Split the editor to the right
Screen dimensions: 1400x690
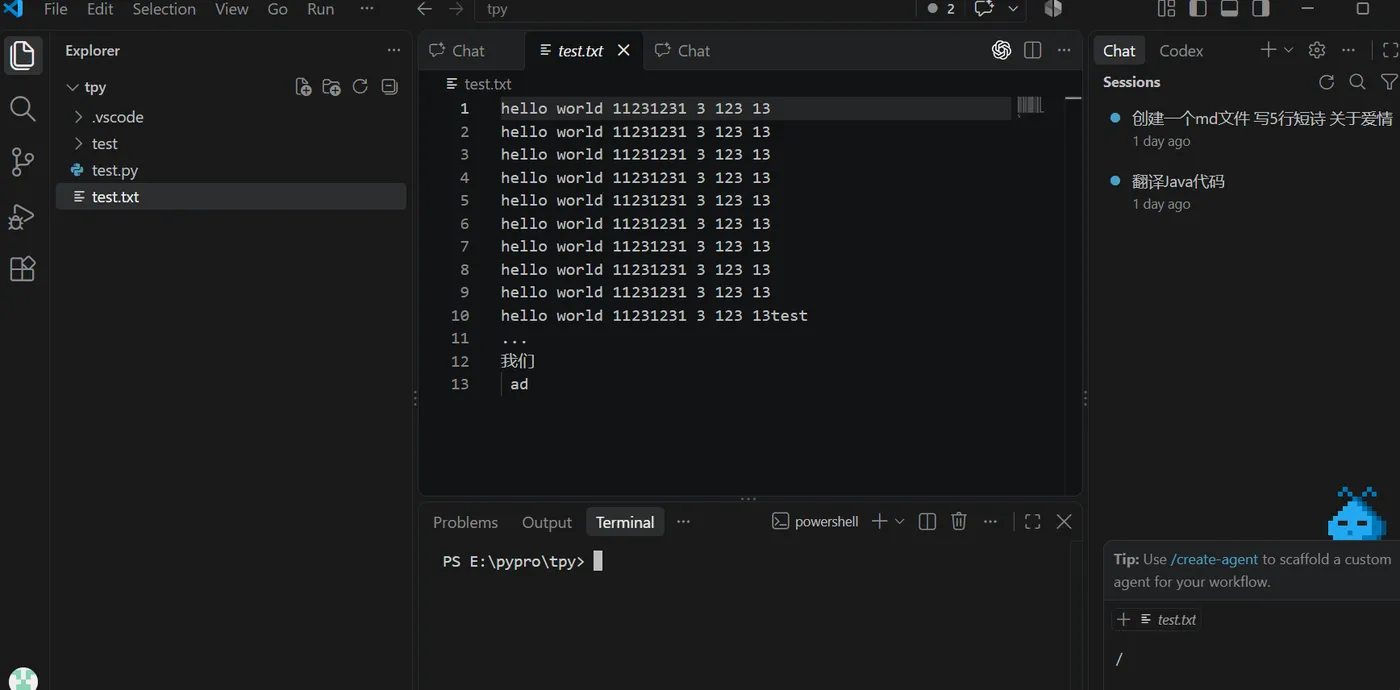(x=1033, y=50)
